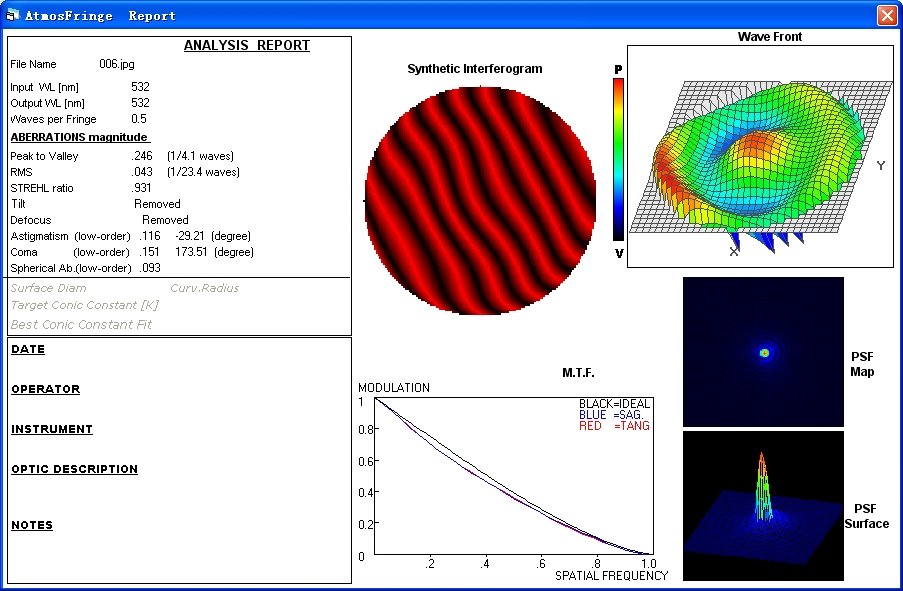
Task: Click the PSF Surface 3D plot
Action: point(763,505)
